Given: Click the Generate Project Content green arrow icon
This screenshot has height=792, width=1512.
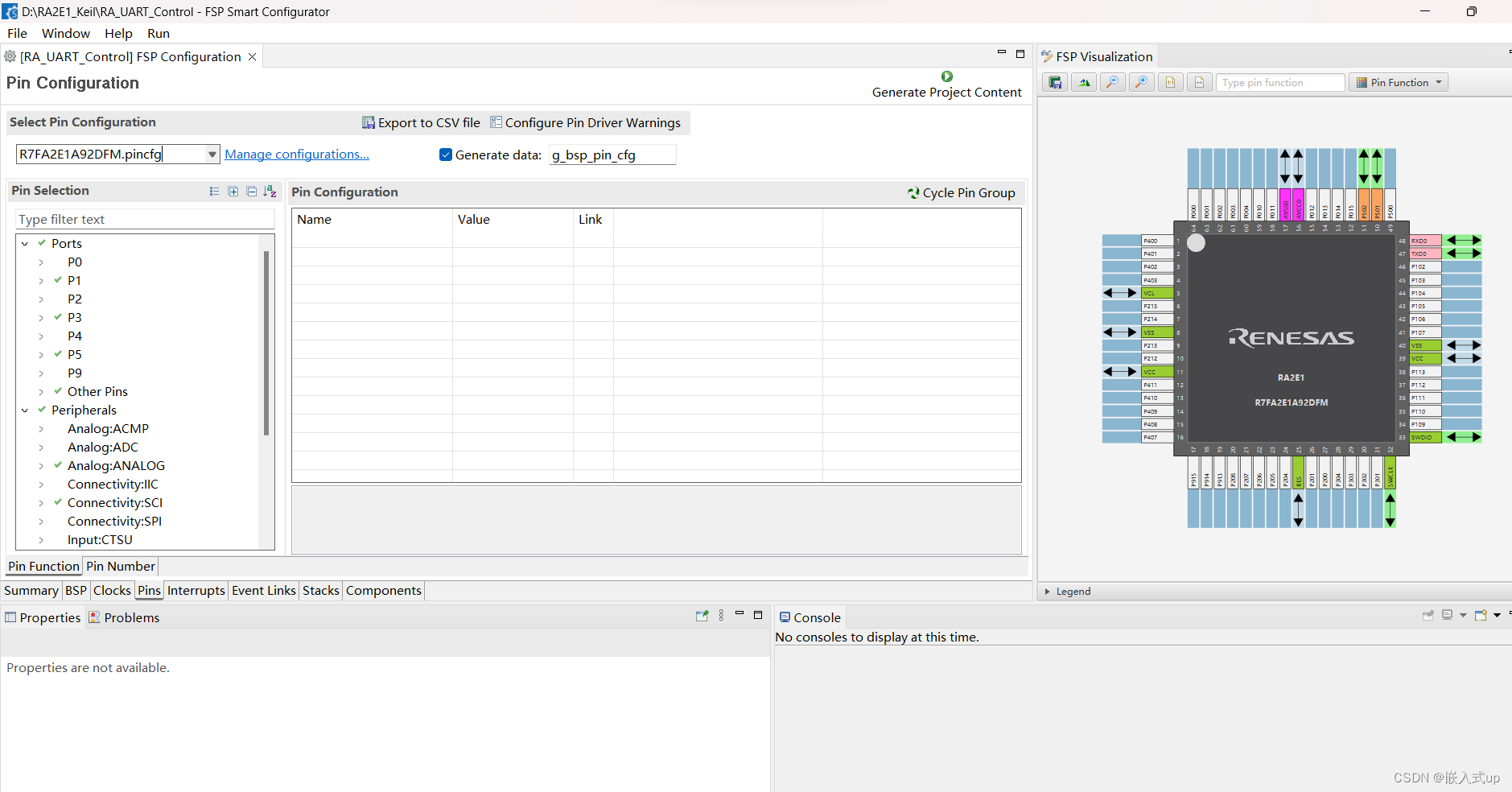Looking at the screenshot, I should [947, 76].
